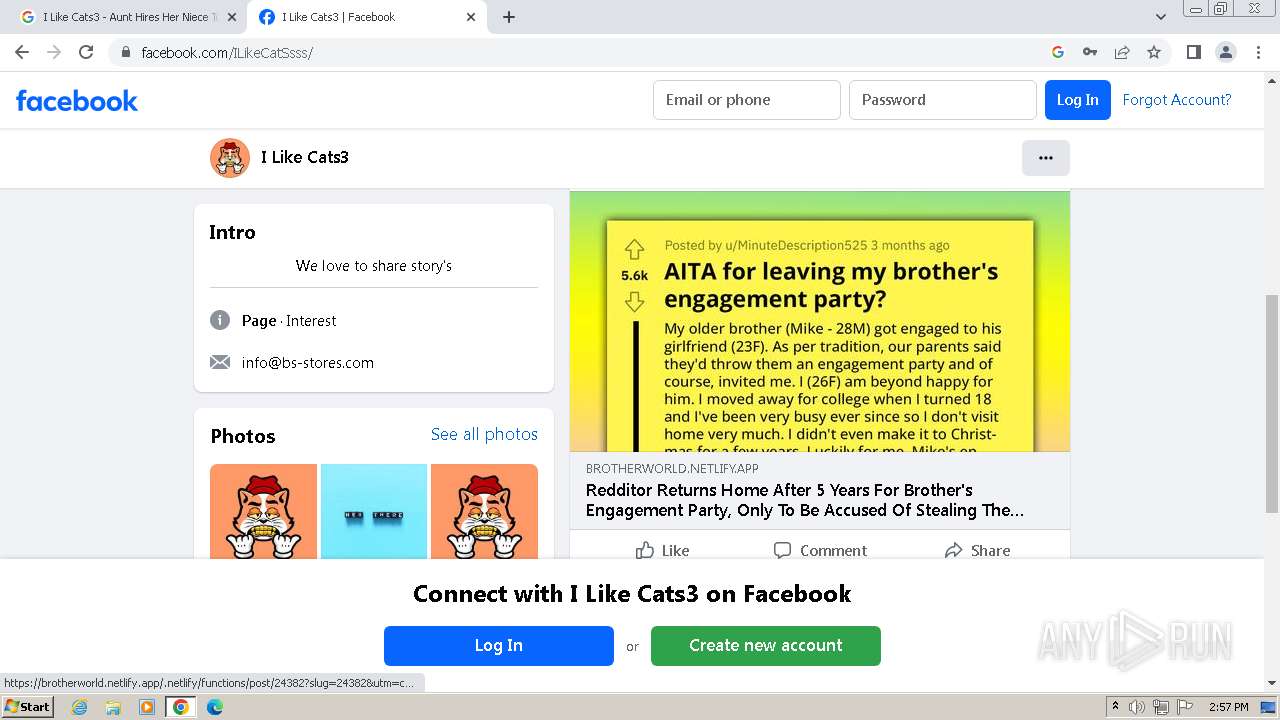Click the I Like Cats3 page name

[305, 157]
